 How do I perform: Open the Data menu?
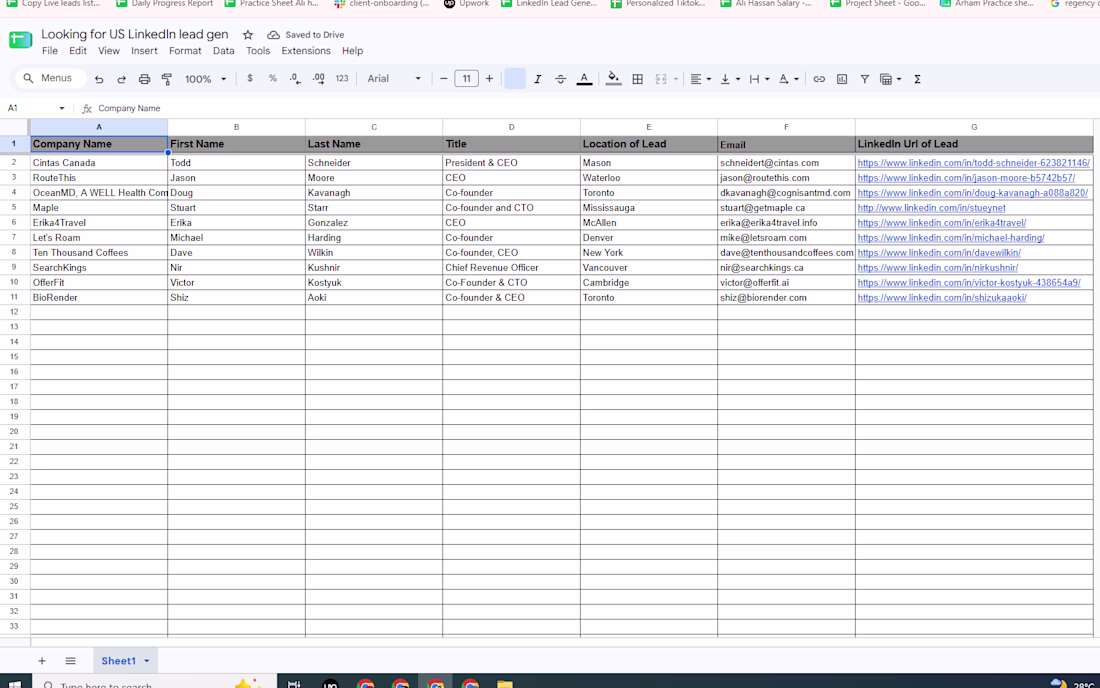pos(224,50)
